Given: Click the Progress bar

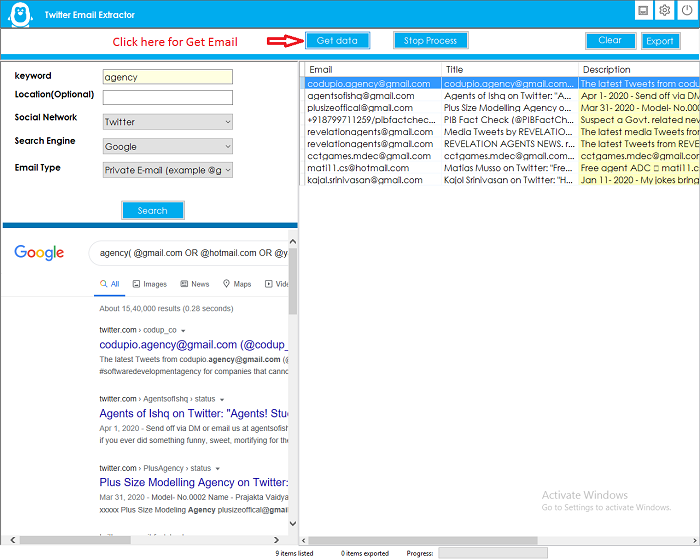Looking at the screenshot, I should (493, 553).
